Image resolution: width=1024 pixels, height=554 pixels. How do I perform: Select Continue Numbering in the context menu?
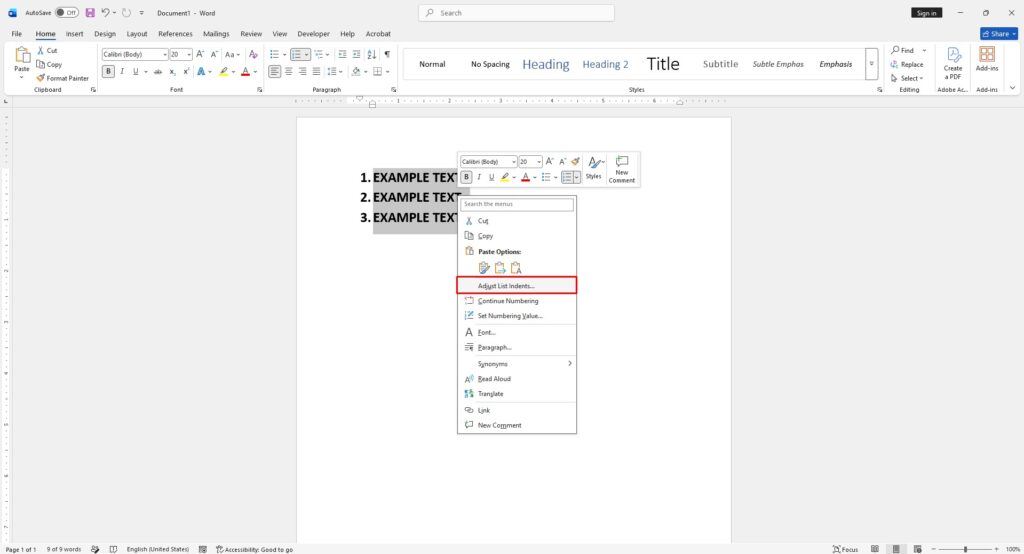[517, 301]
